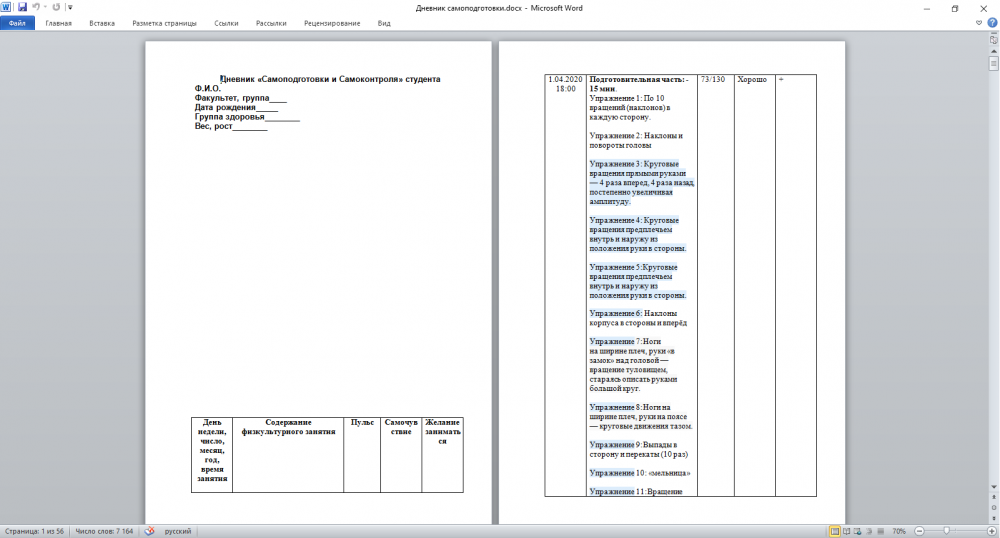Click the zoom out minus button
This screenshot has height=538, width=1000.
coord(919,531)
